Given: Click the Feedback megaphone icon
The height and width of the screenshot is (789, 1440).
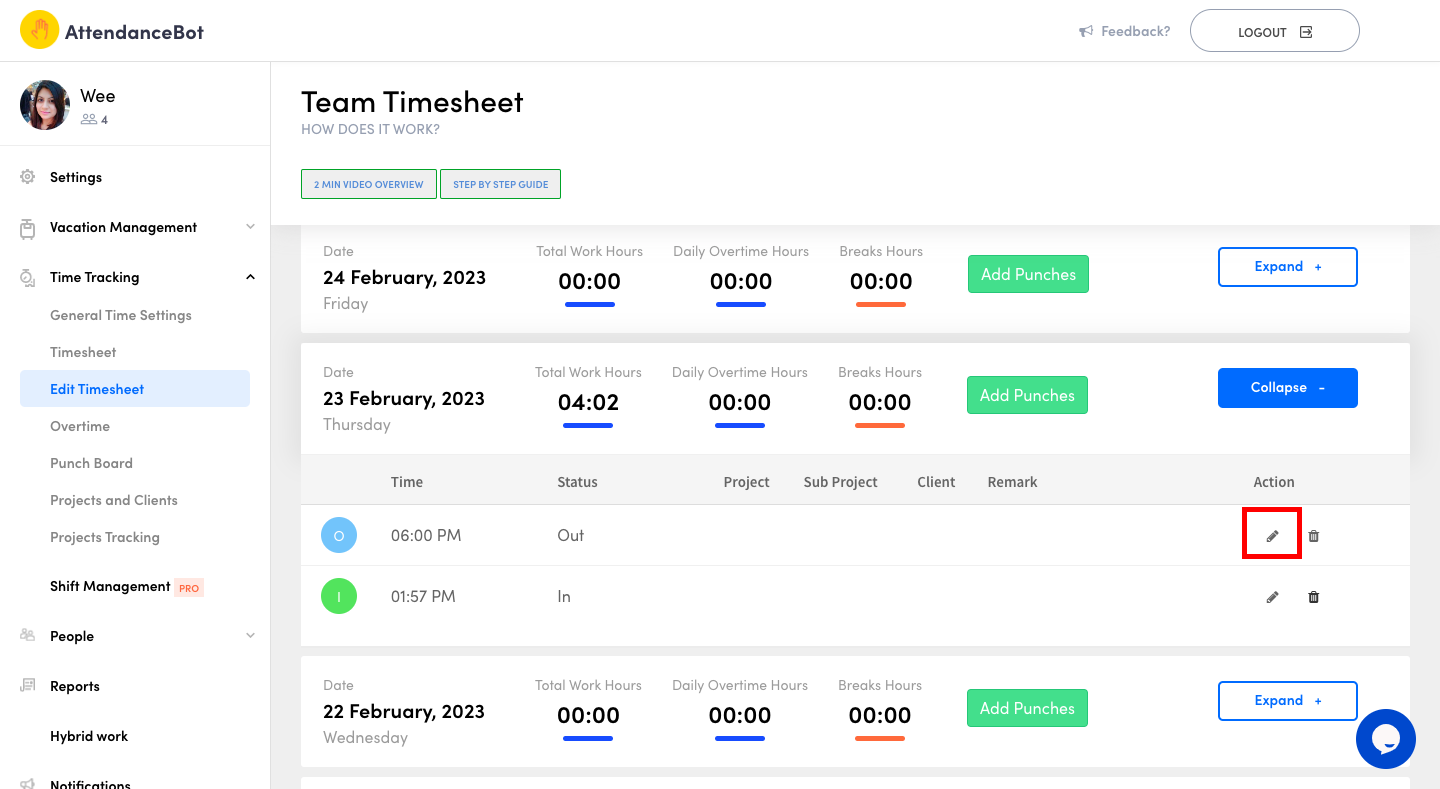Looking at the screenshot, I should [x=1085, y=30].
